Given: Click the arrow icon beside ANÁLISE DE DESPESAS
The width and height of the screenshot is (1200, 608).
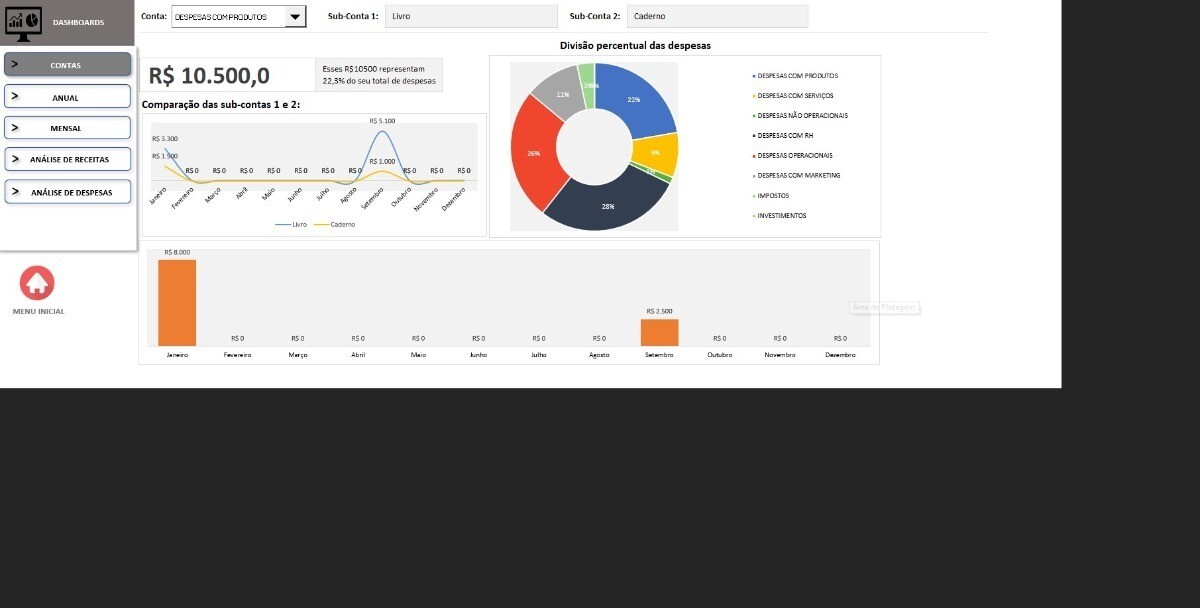Looking at the screenshot, I should (x=15, y=191).
